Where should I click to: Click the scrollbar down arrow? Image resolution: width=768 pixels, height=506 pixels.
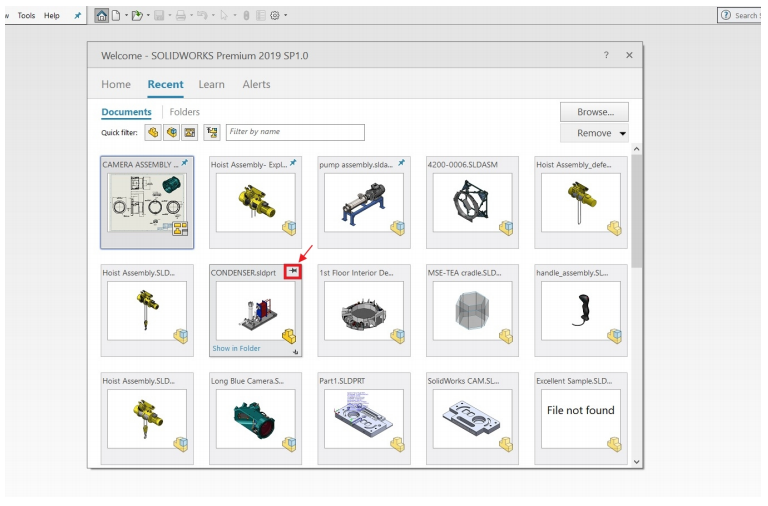click(x=636, y=461)
